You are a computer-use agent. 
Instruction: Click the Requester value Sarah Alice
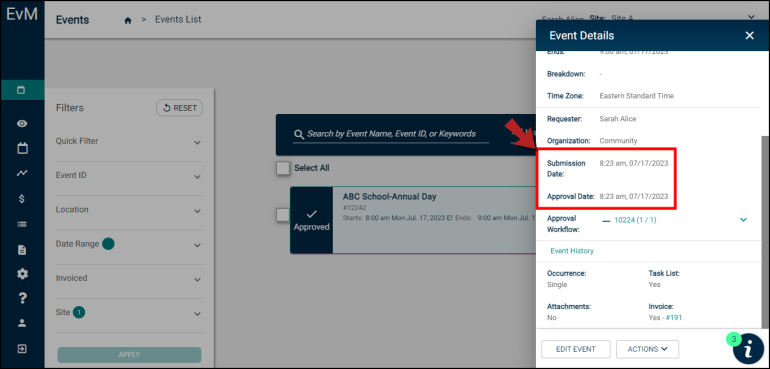point(618,119)
